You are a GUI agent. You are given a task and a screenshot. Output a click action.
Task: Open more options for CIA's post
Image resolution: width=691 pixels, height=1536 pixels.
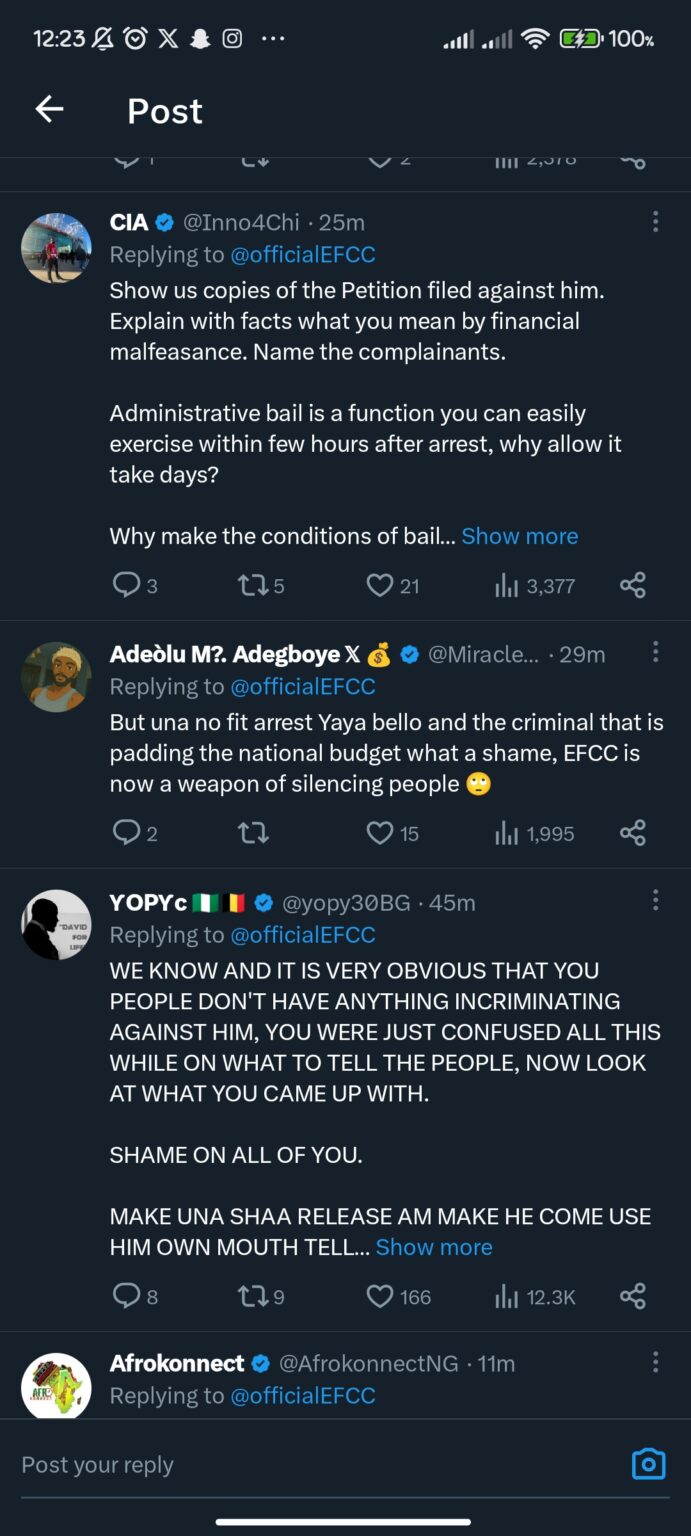[655, 222]
